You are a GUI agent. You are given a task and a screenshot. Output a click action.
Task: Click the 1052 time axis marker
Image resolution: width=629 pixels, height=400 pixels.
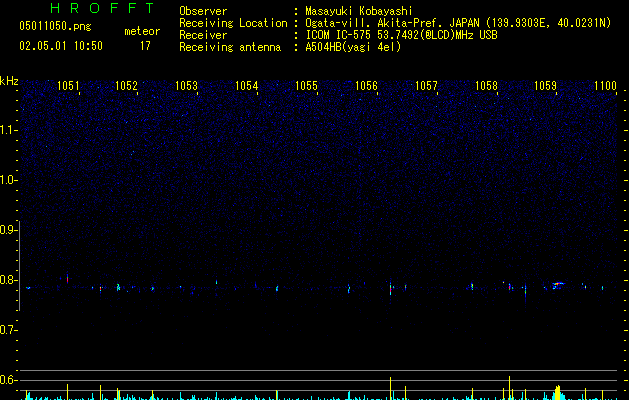pos(126,86)
